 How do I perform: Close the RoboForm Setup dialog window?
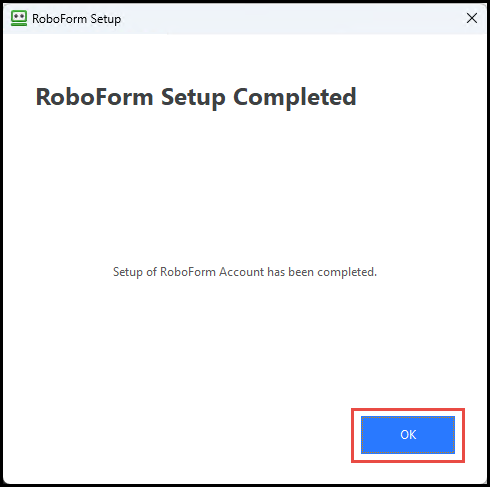[x=472, y=18]
